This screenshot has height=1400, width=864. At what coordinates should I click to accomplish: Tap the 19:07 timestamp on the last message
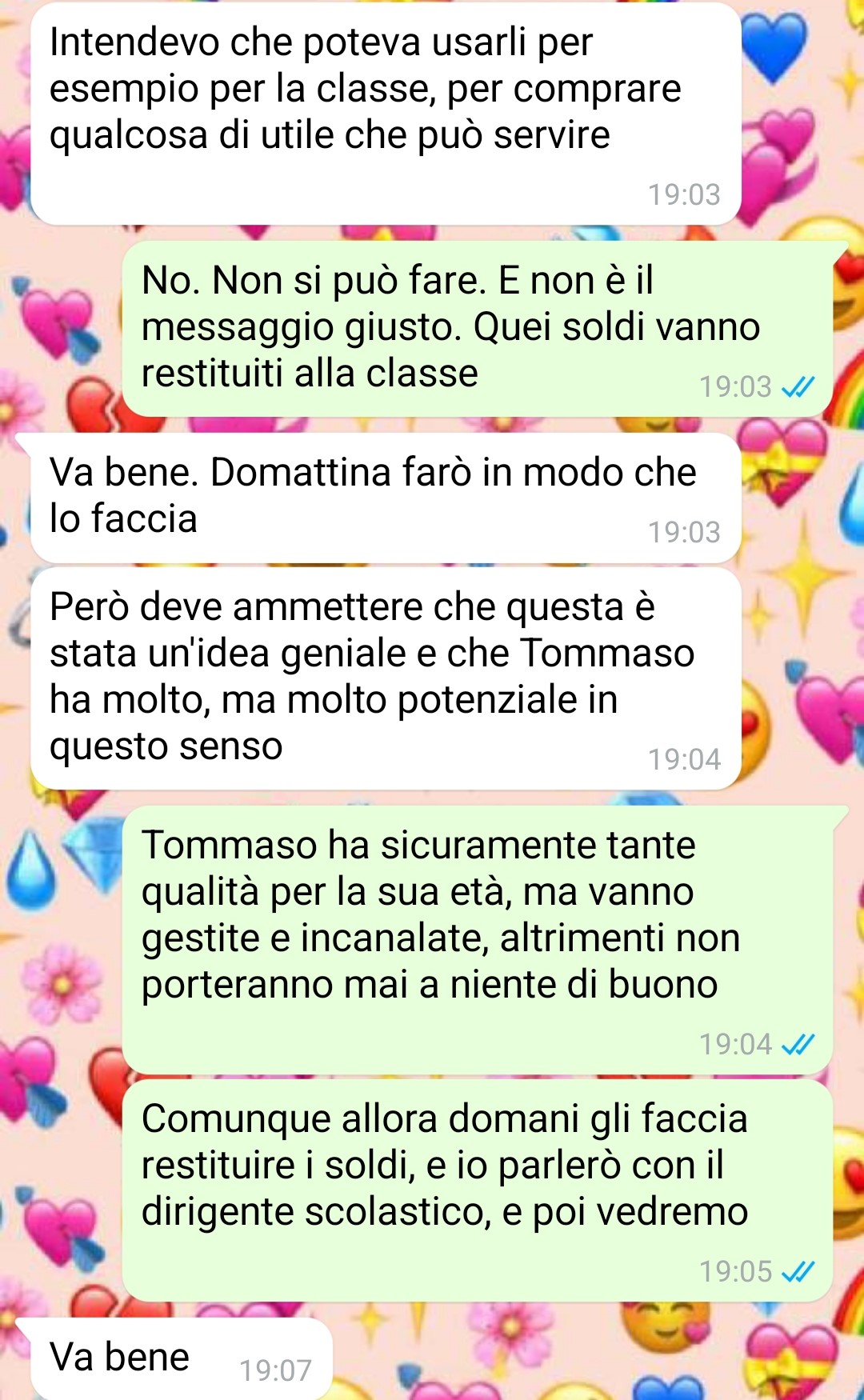point(276,1370)
